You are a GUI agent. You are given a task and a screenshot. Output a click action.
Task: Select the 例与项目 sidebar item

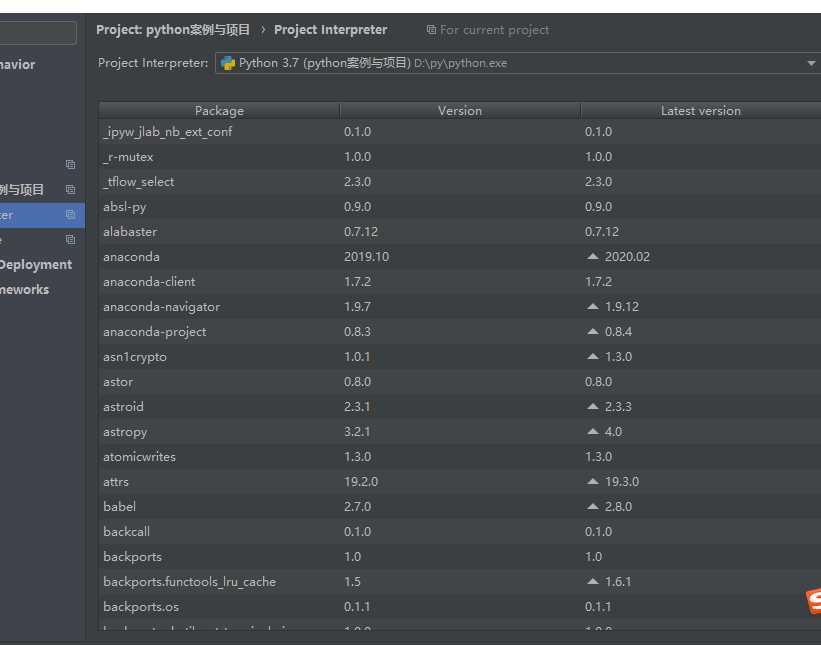(42, 190)
